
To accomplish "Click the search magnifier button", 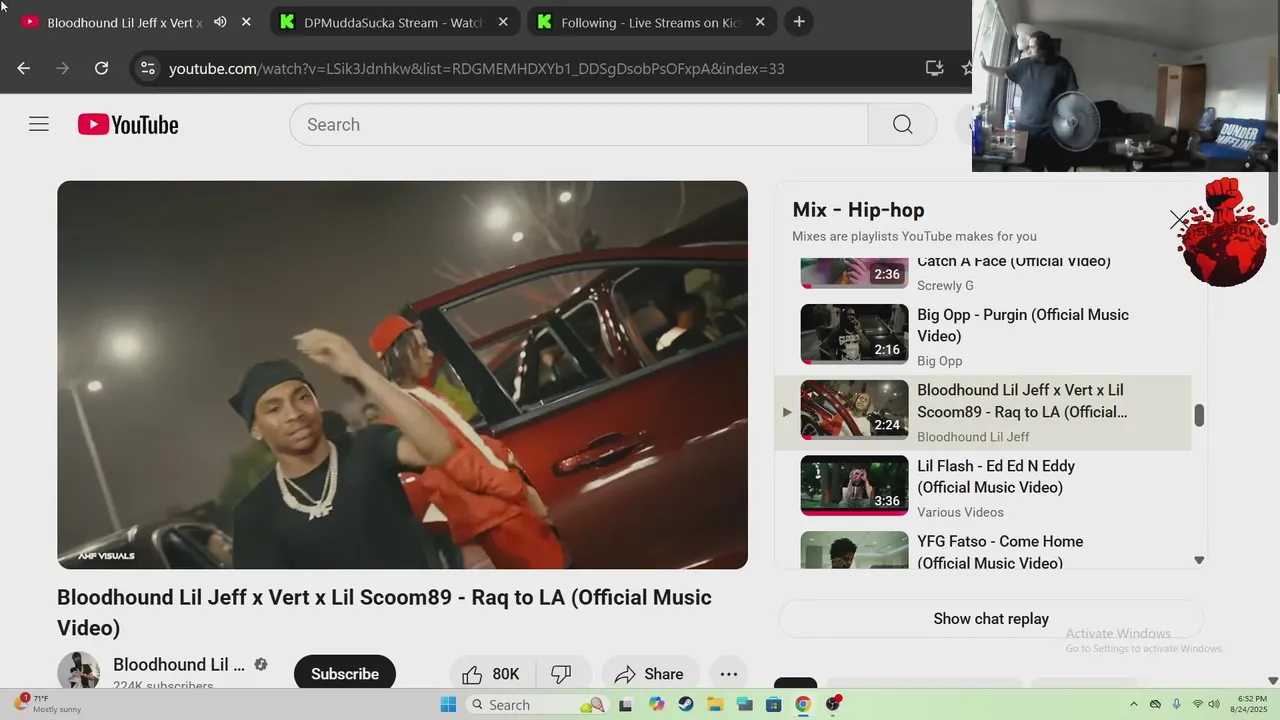I will pos(902,124).
